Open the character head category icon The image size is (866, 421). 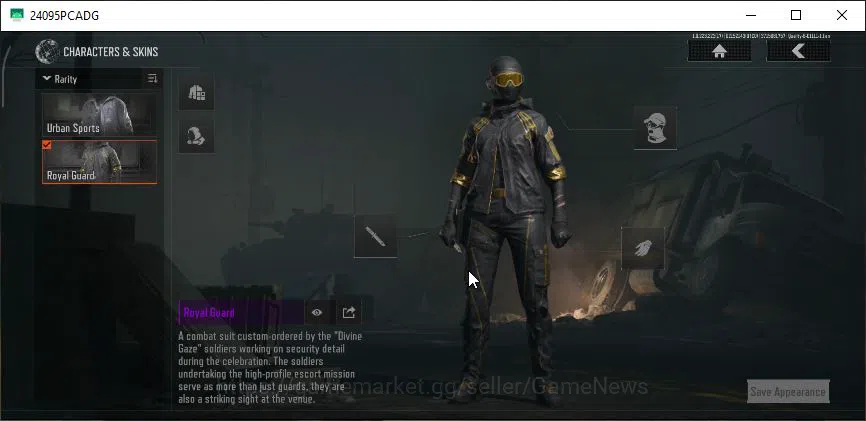click(x=197, y=135)
